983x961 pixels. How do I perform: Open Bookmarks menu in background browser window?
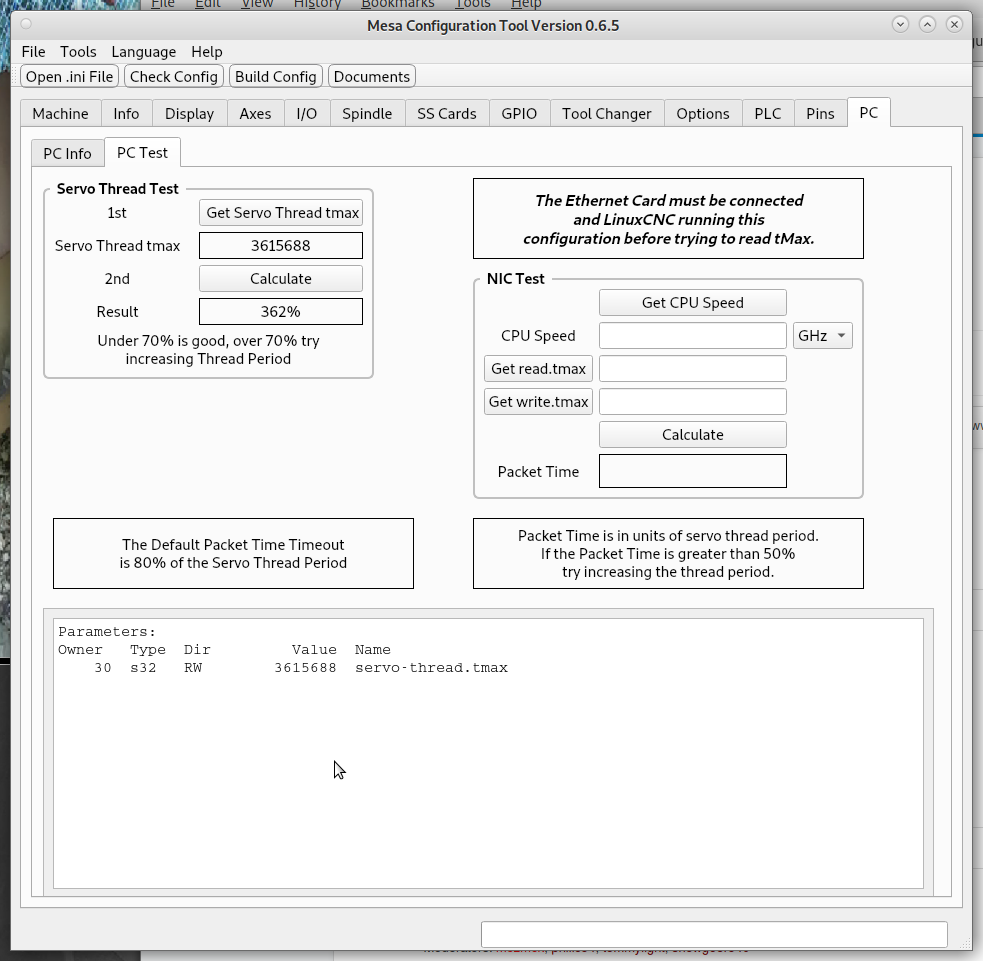tap(397, 4)
